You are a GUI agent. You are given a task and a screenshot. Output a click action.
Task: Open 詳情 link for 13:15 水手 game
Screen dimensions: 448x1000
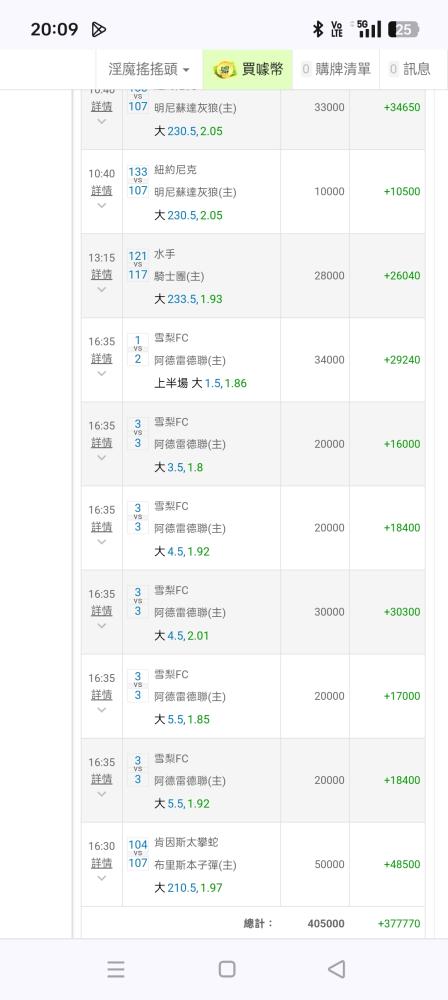coord(101,274)
